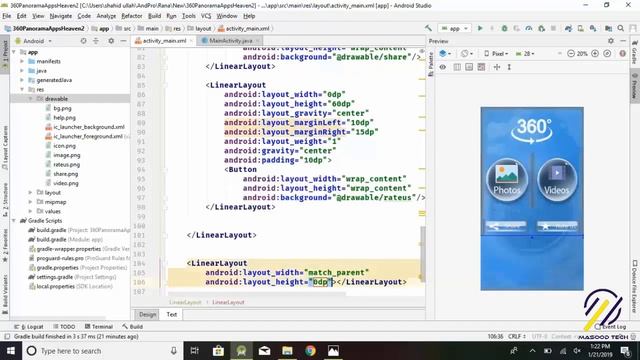Viewport: 640px width, 360px height.
Task: Open the AVD Manager icon
Action: click(x=580, y=28)
